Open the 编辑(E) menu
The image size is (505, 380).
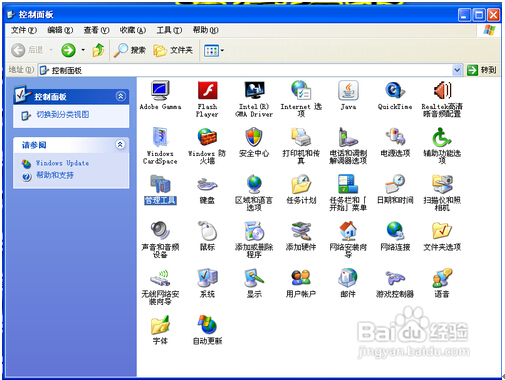pyautogui.click(x=60, y=30)
